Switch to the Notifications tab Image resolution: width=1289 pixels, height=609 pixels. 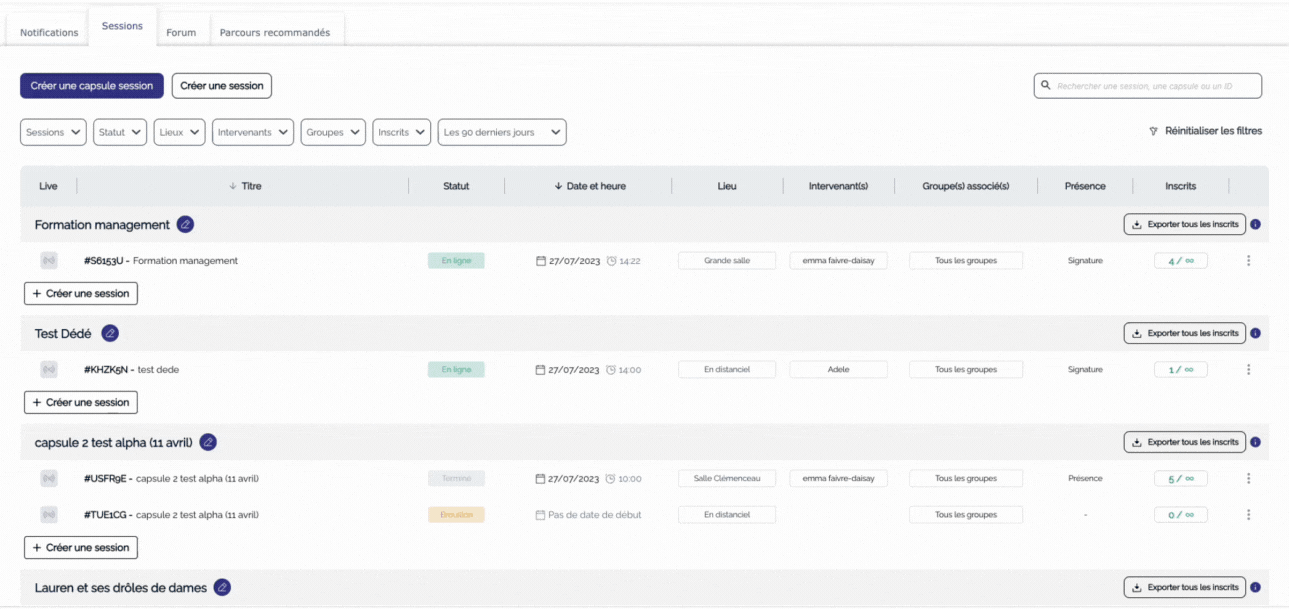[49, 32]
